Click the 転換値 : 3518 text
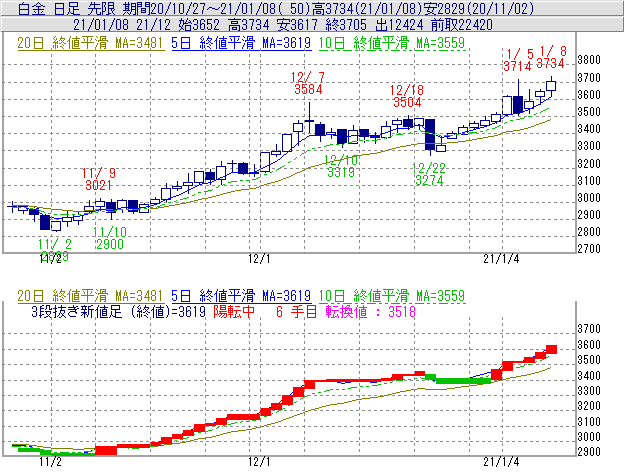The width and height of the screenshot is (624, 473). click(370, 311)
